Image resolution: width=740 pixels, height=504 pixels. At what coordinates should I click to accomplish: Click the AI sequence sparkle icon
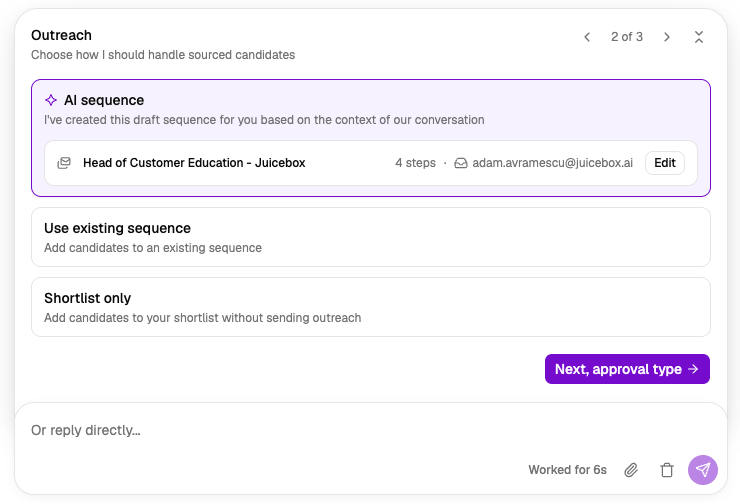(x=51, y=100)
